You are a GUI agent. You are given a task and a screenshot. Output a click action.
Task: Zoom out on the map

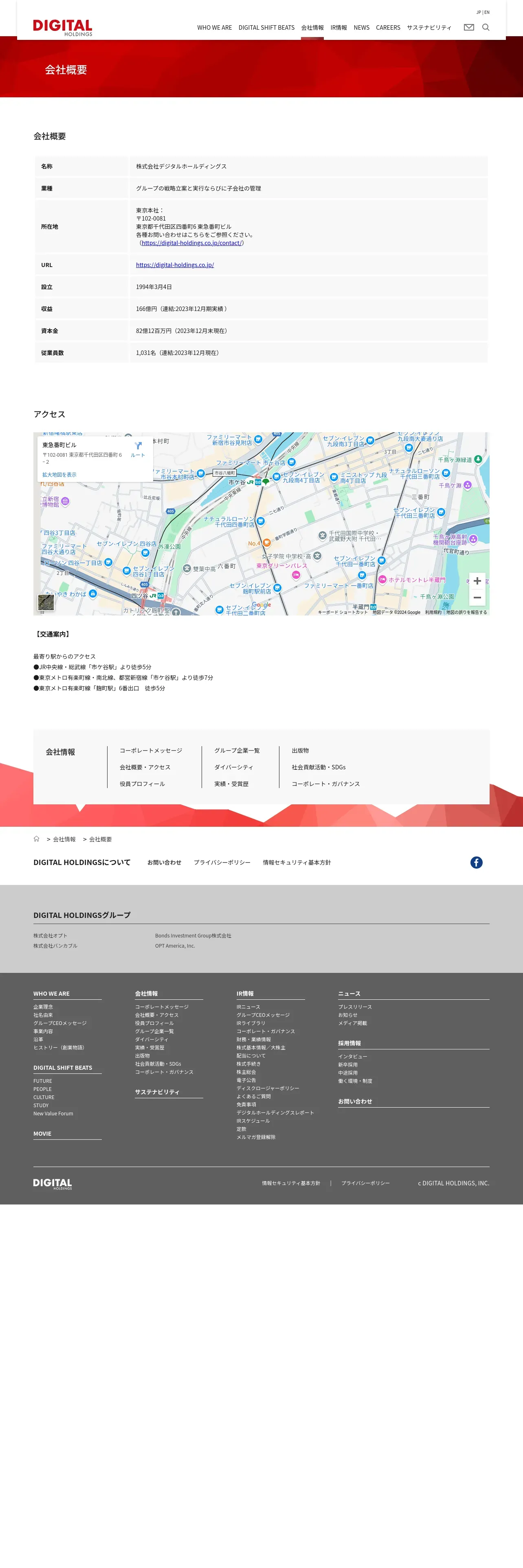477,597
